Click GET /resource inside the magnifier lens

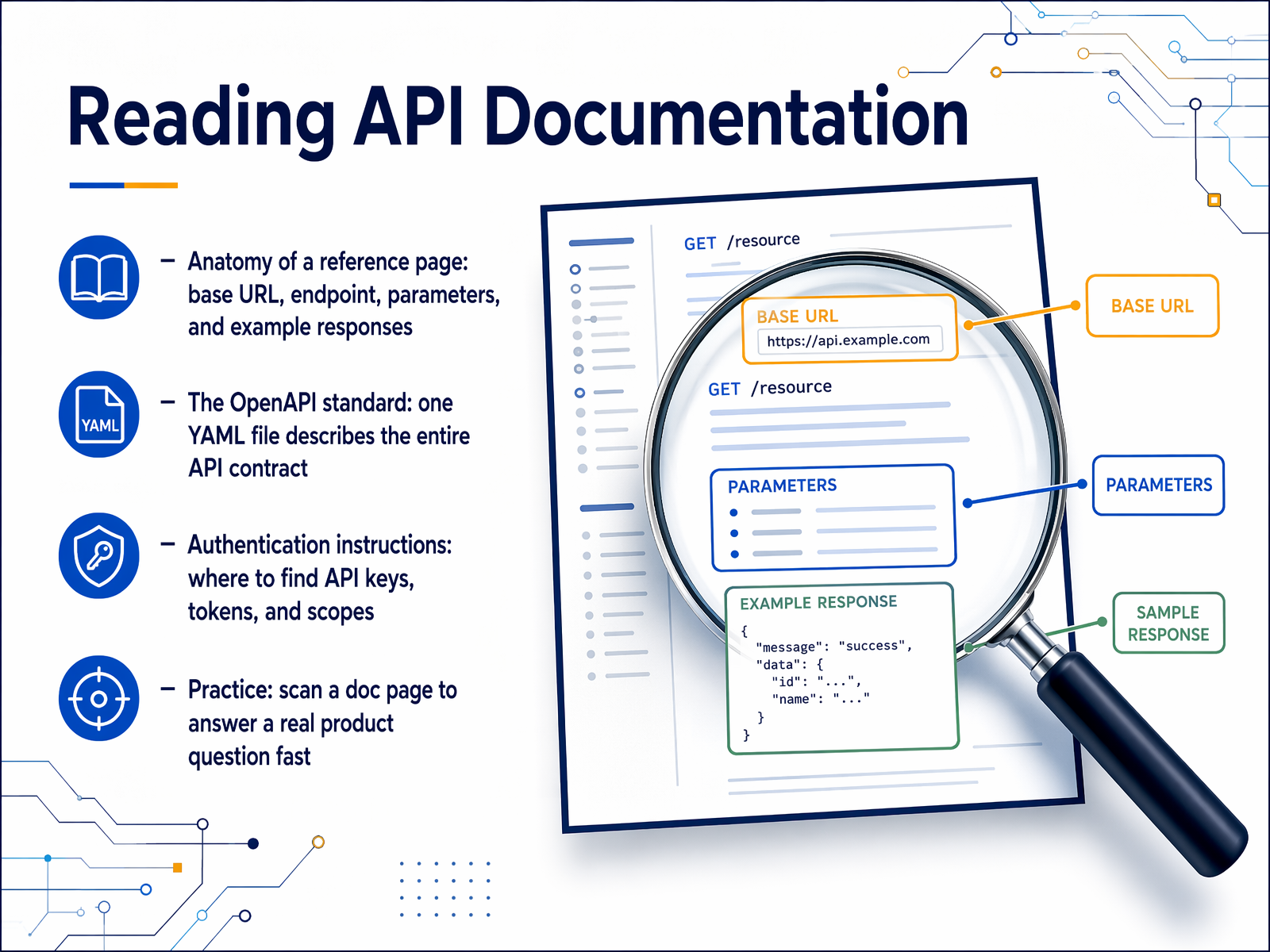coord(770,388)
